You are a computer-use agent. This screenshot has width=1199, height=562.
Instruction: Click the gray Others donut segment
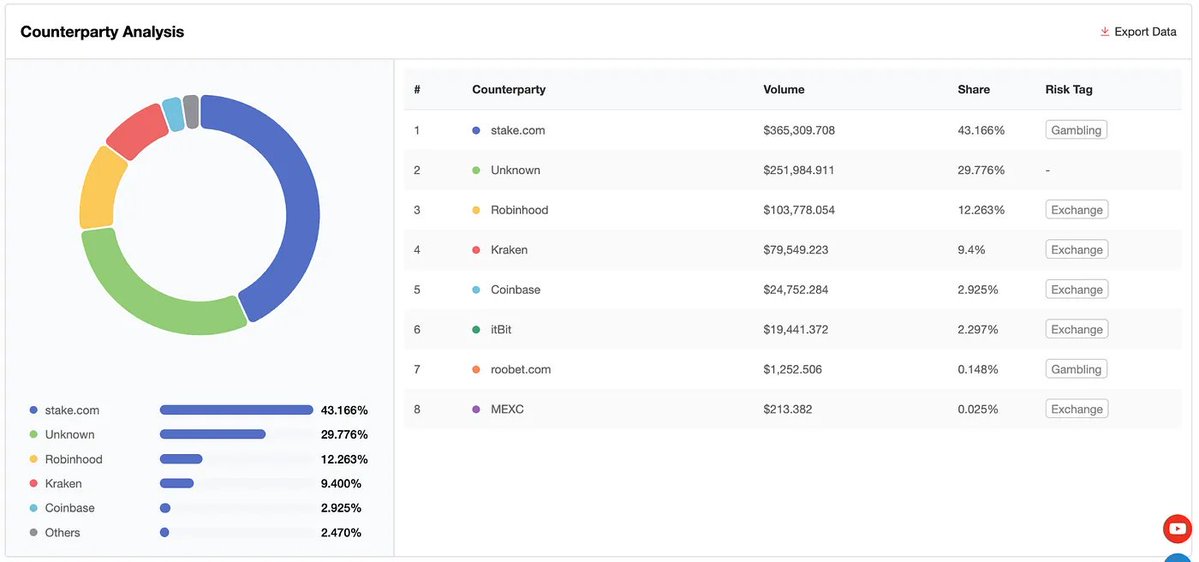coord(191,111)
